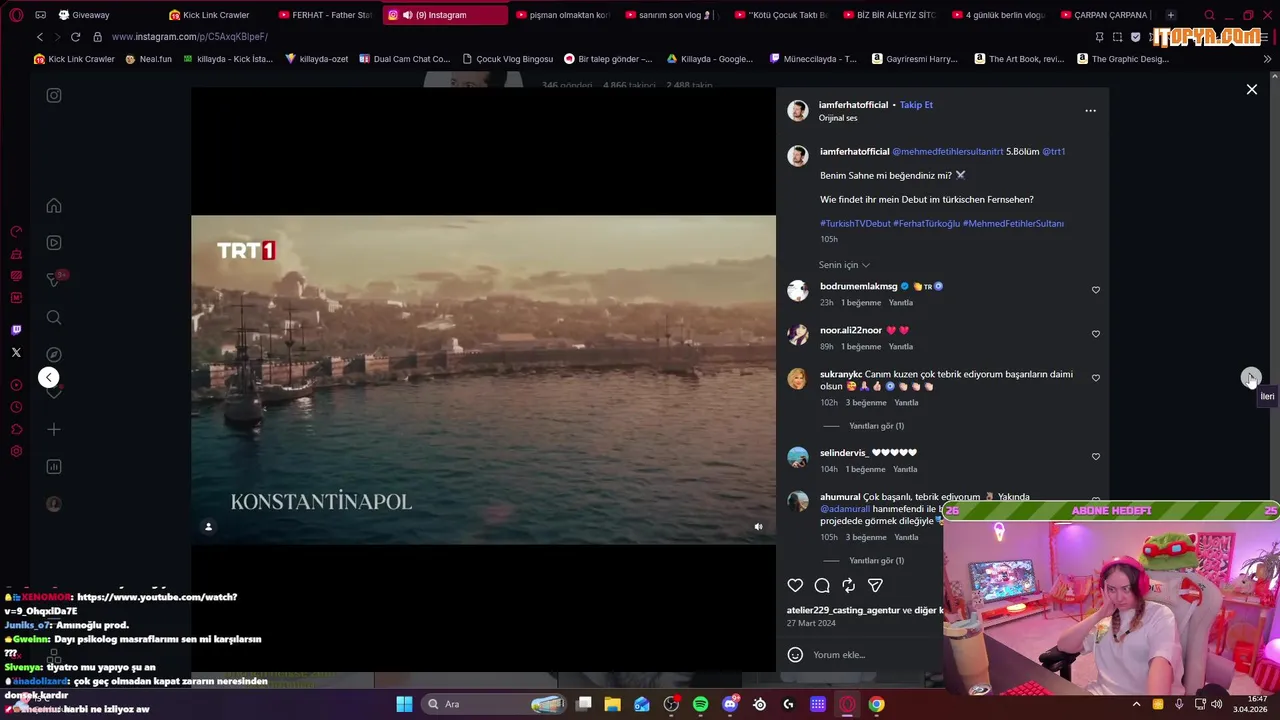Open the browser tab search magnifier
This screenshot has height=720, width=1280.
coord(1209,15)
